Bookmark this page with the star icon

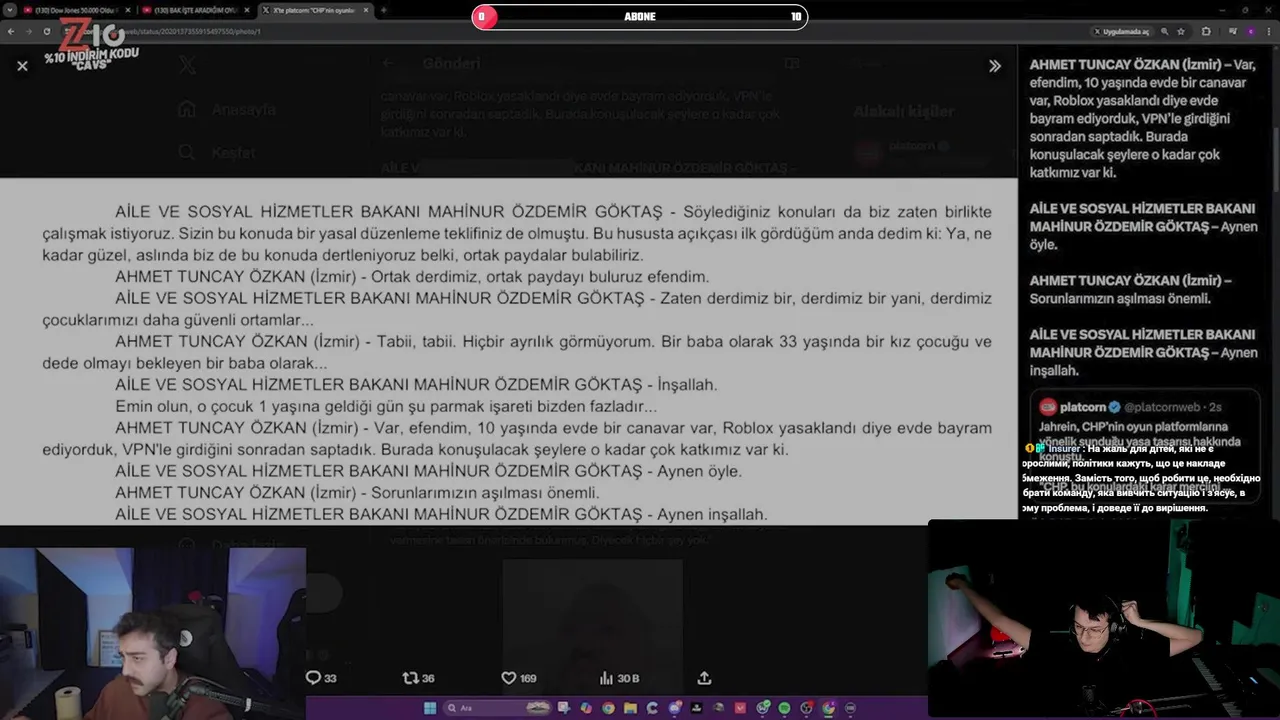coord(1181,31)
